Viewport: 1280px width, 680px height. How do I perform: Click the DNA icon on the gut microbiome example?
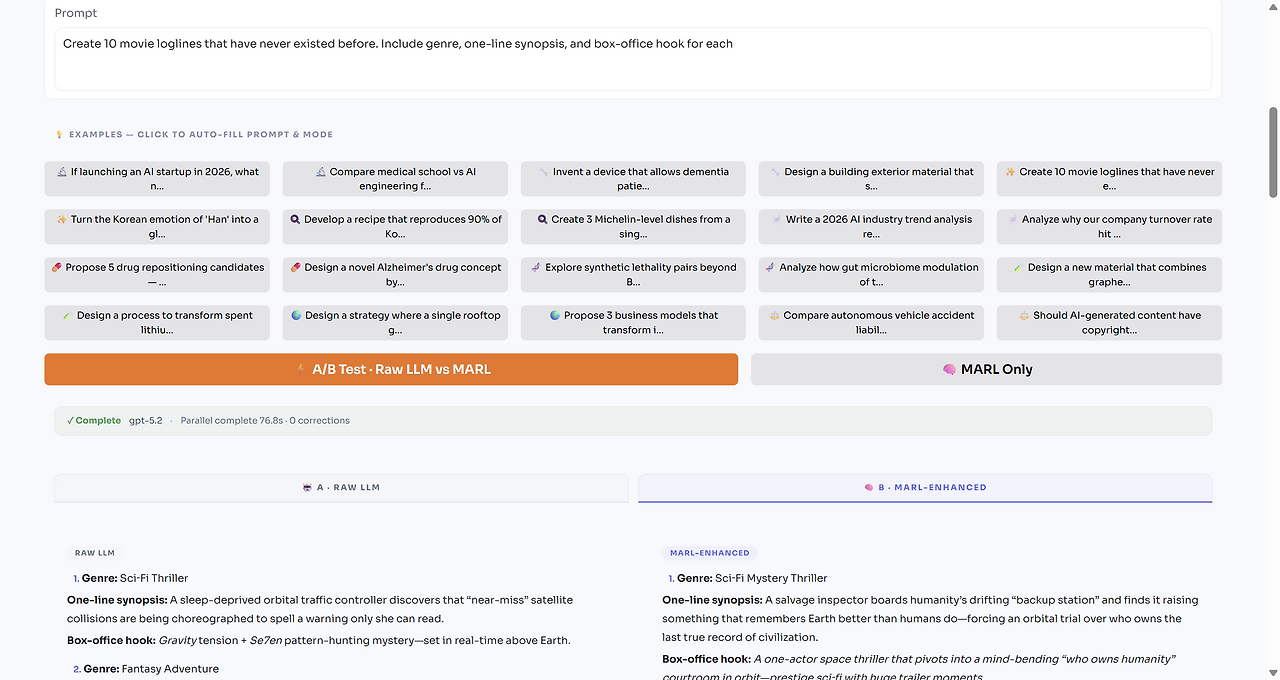(x=770, y=267)
